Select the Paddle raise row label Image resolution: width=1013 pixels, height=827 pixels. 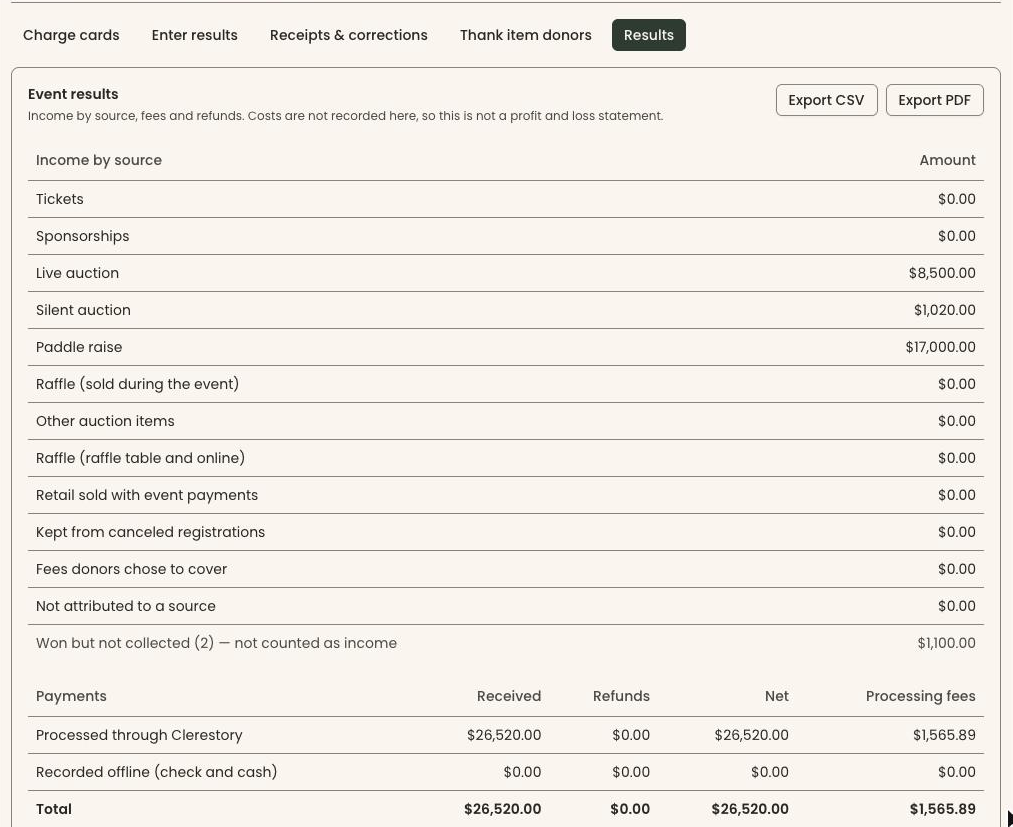click(x=79, y=347)
